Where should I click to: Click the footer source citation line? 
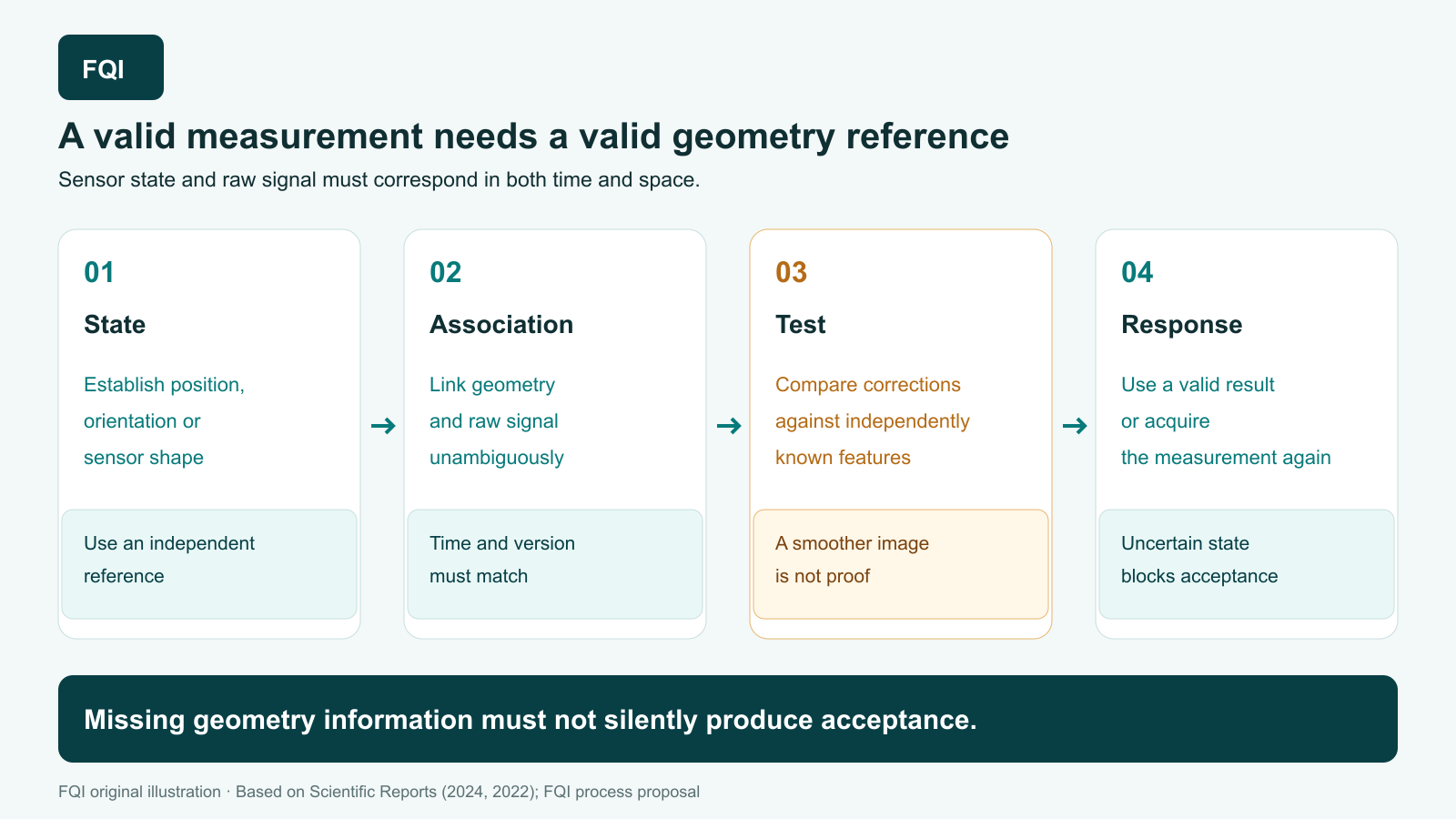pyautogui.click(x=379, y=792)
